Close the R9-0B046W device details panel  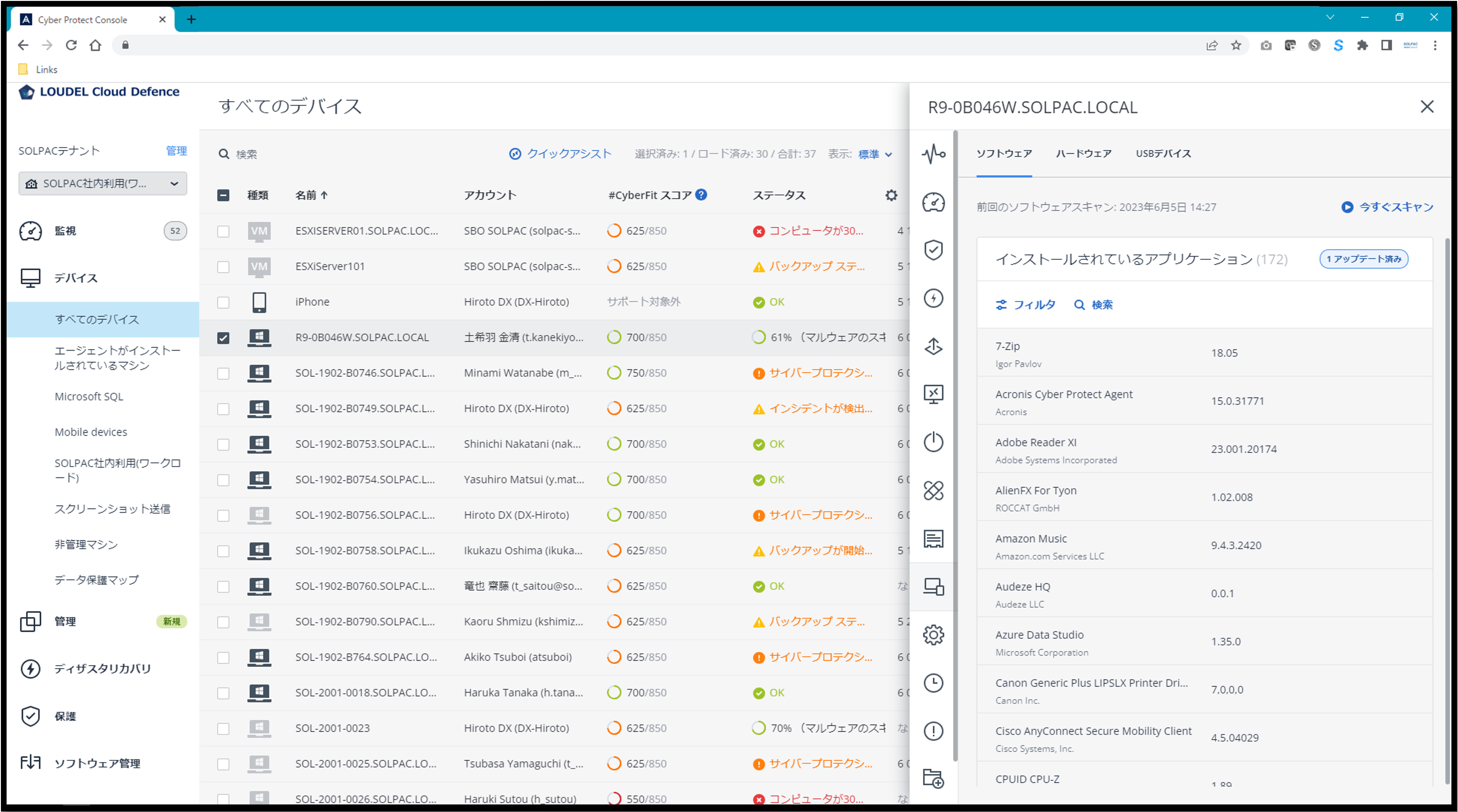click(x=1427, y=106)
